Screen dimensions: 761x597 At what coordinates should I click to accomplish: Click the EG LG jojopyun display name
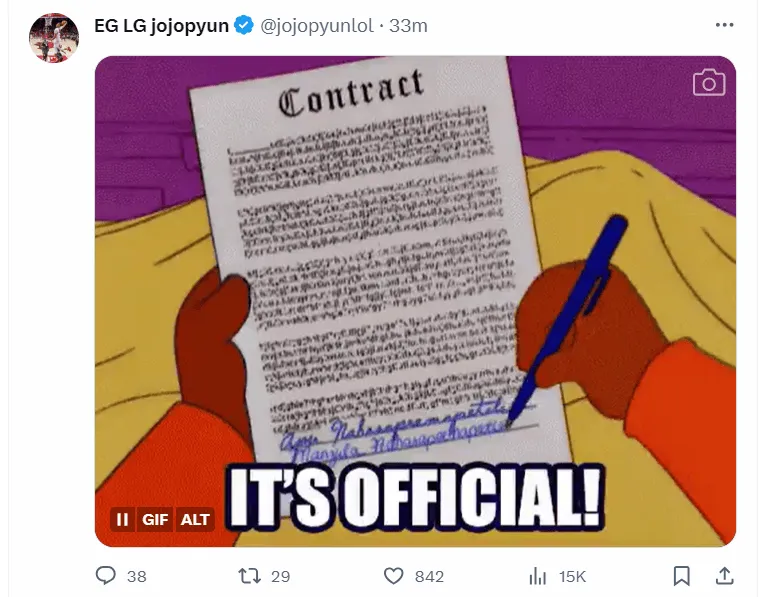coord(161,25)
